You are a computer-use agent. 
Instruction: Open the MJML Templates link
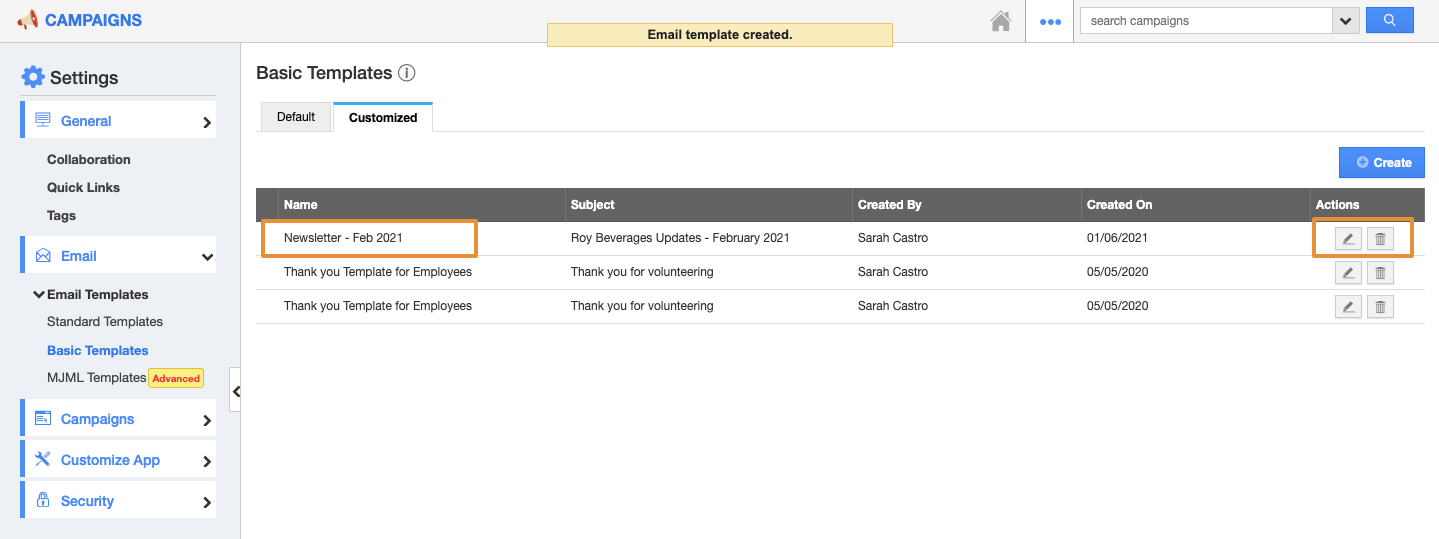tap(96, 378)
